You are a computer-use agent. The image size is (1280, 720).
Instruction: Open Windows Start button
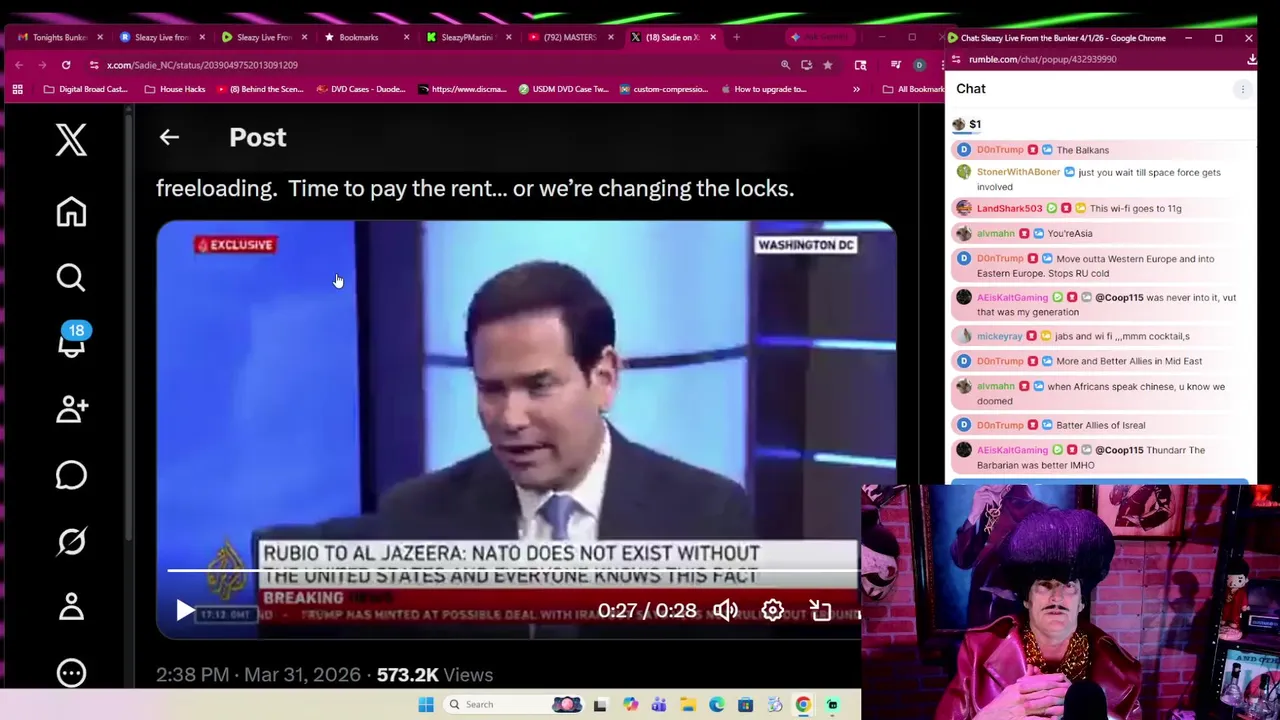click(426, 704)
